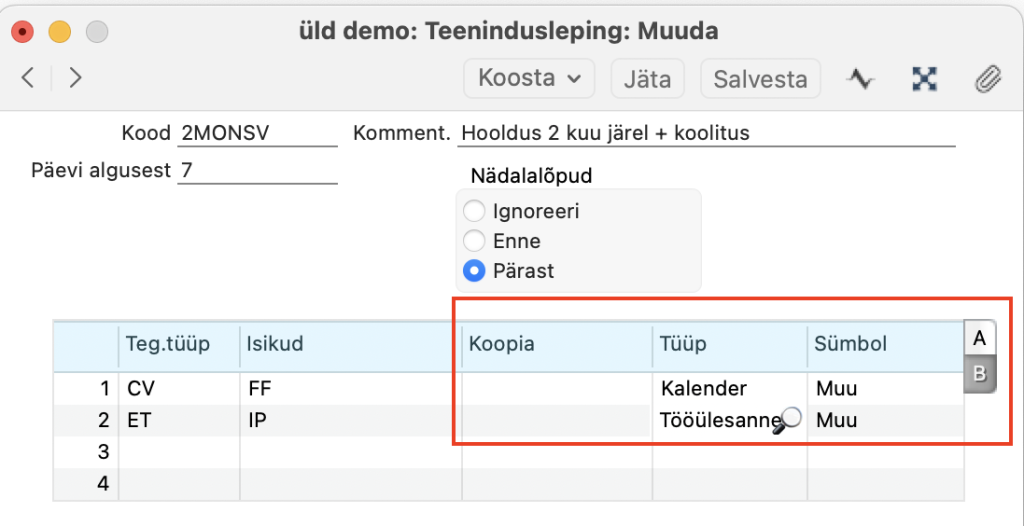Switch to the B column tab
The height and width of the screenshot is (526, 1024).
tap(979, 374)
